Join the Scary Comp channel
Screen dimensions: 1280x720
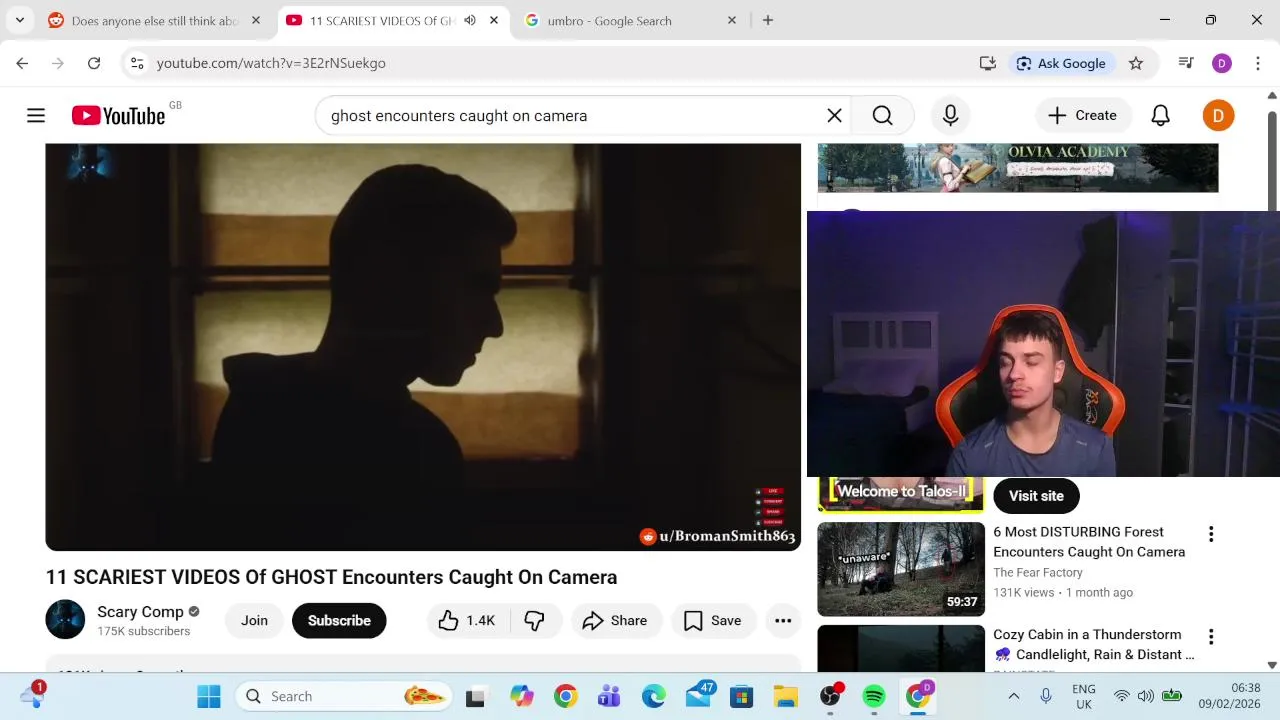point(254,621)
